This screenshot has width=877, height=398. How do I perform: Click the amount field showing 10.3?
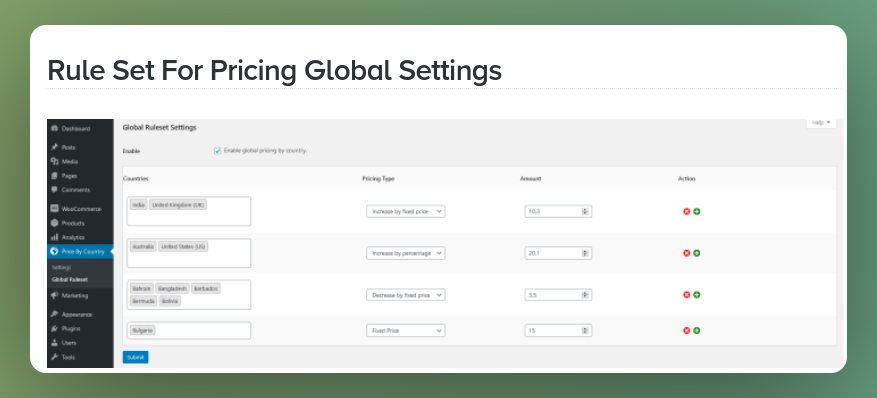(x=558, y=211)
